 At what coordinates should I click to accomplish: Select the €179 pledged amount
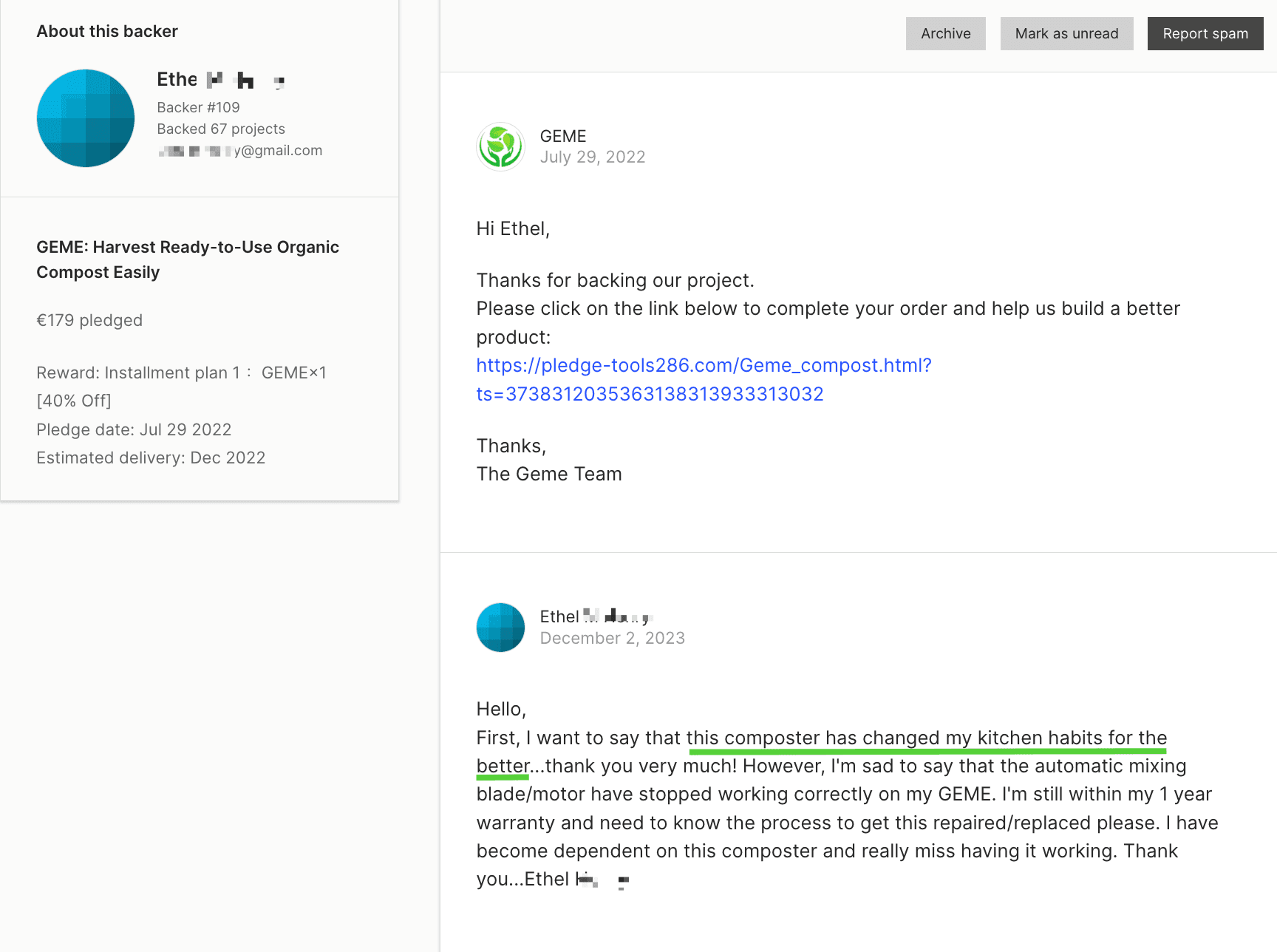tap(89, 320)
